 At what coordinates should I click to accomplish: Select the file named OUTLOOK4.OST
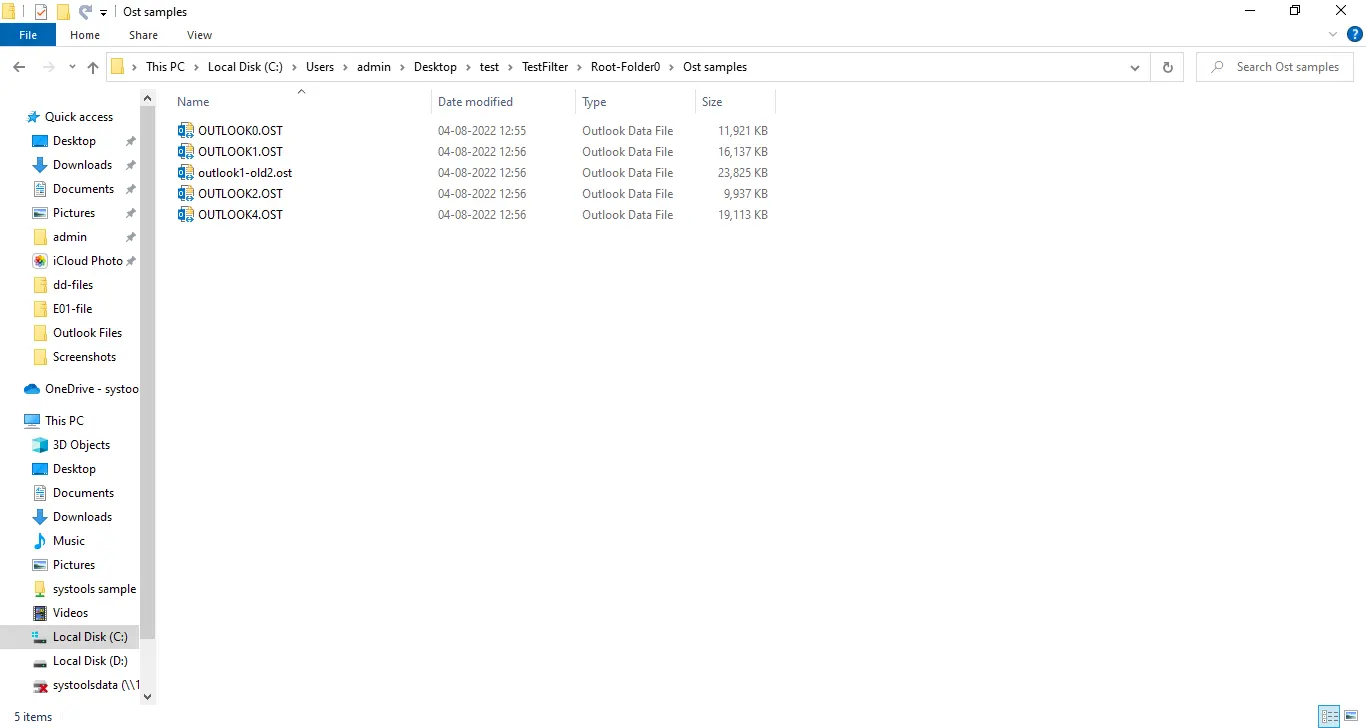point(240,215)
